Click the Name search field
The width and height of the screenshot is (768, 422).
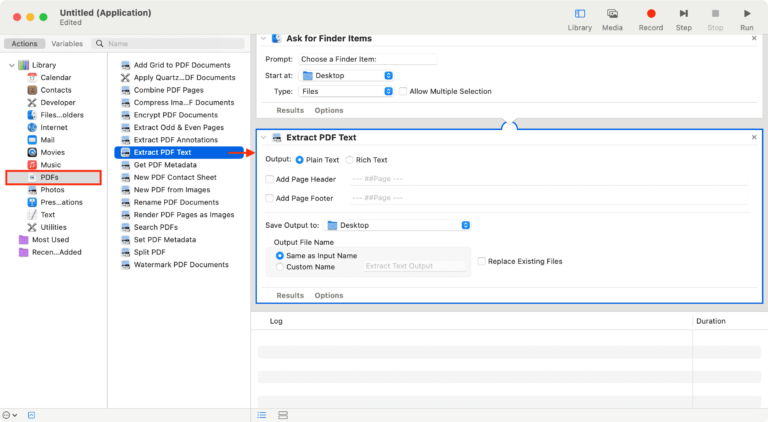click(x=168, y=44)
